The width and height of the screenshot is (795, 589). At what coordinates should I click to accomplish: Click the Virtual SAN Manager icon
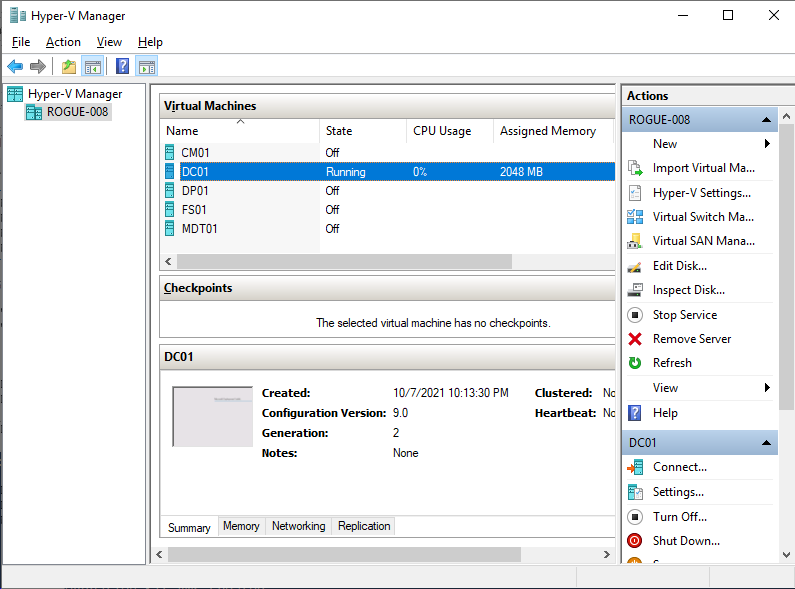(x=635, y=241)
